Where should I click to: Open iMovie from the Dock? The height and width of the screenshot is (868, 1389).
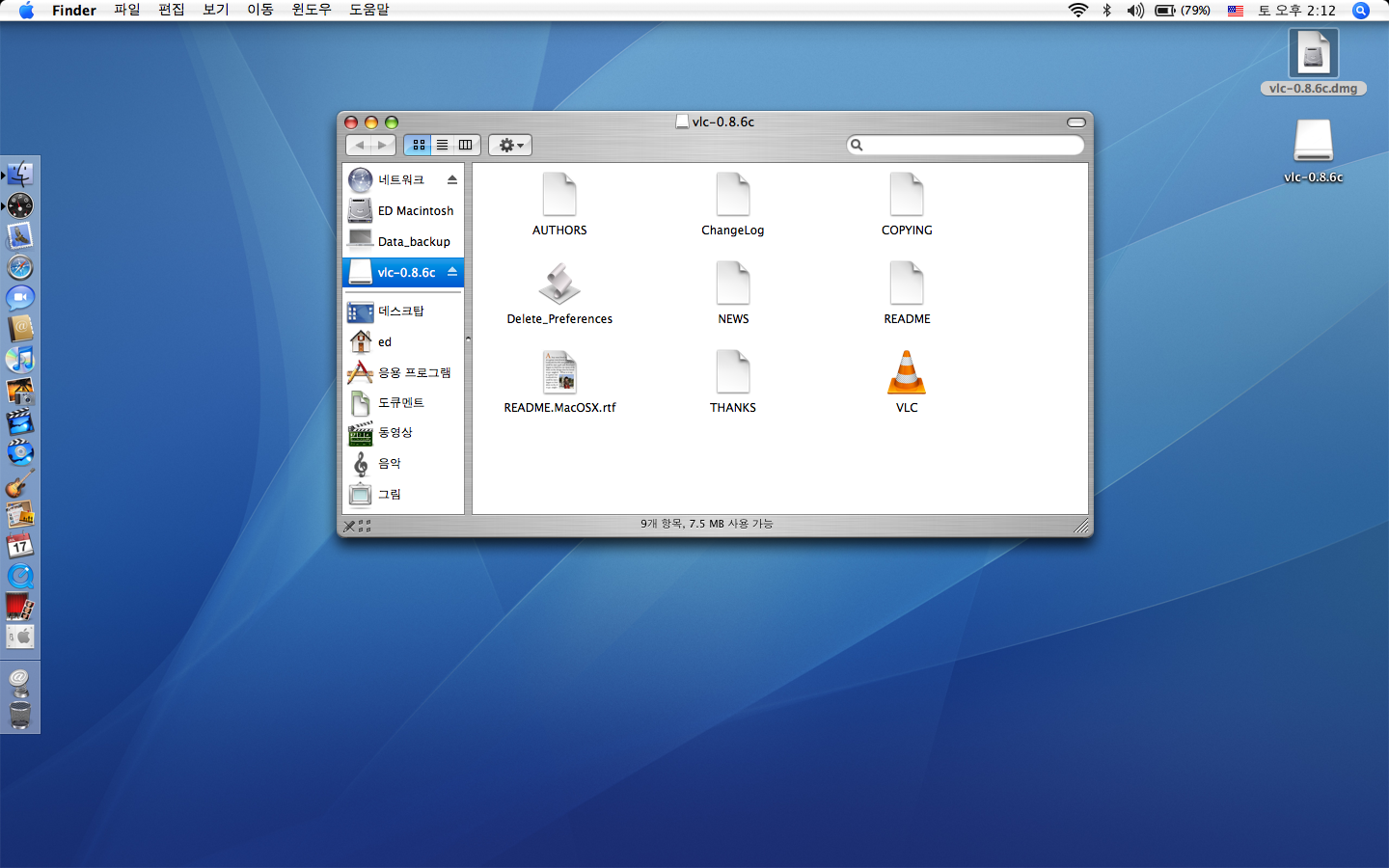[20, 421]
